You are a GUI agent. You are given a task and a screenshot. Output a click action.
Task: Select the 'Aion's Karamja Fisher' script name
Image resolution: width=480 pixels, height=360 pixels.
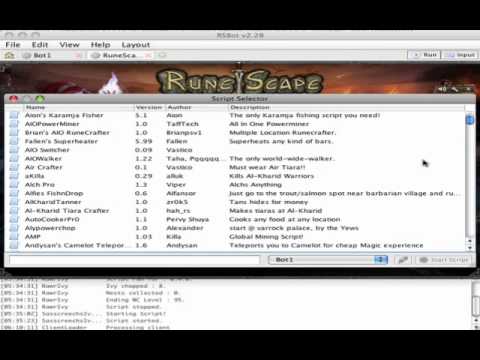pyautogui.click(x=64, y=115)
